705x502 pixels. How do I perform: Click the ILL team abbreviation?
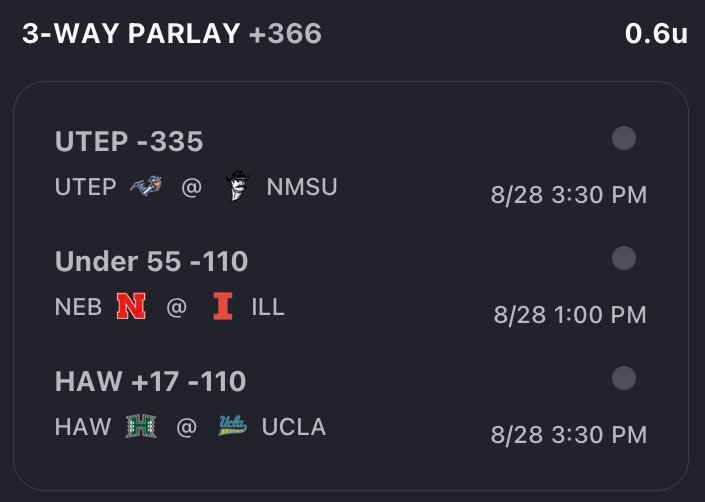(x=268, y=307)
